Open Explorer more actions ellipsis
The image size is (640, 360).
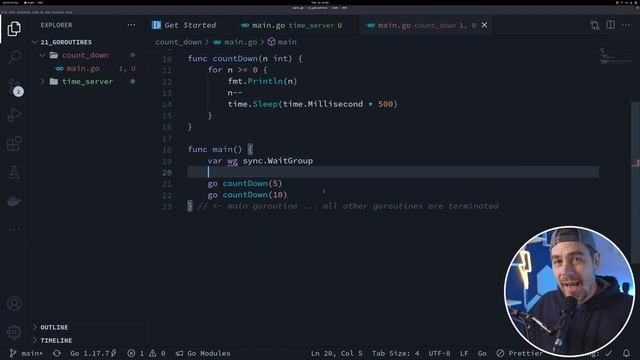pos(131,25)
